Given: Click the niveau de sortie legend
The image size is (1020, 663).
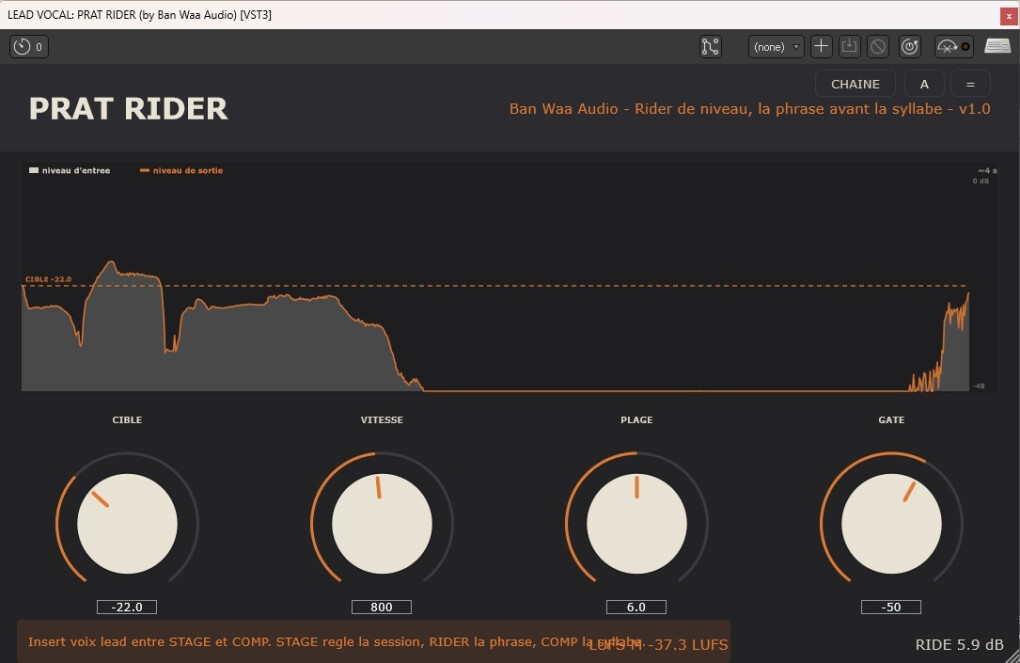Looking at the screenshot, I should [181, 170].
